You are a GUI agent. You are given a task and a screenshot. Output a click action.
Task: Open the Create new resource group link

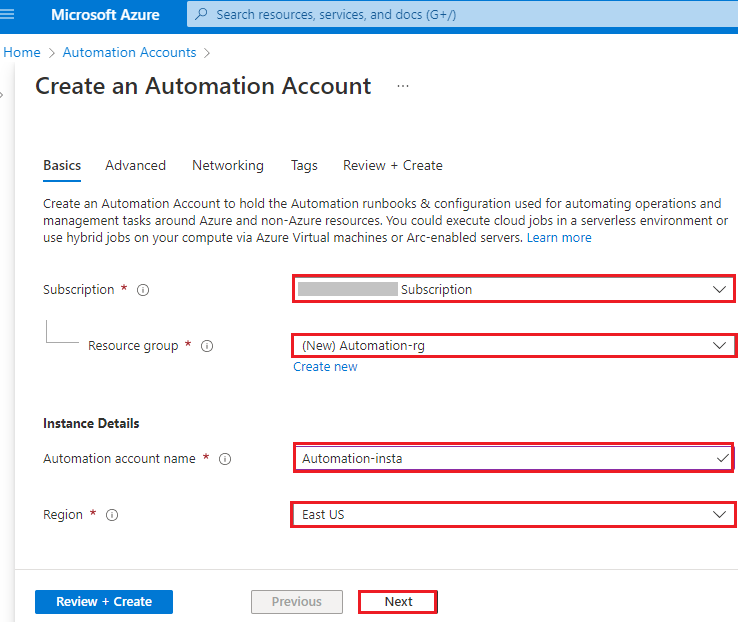325,367
